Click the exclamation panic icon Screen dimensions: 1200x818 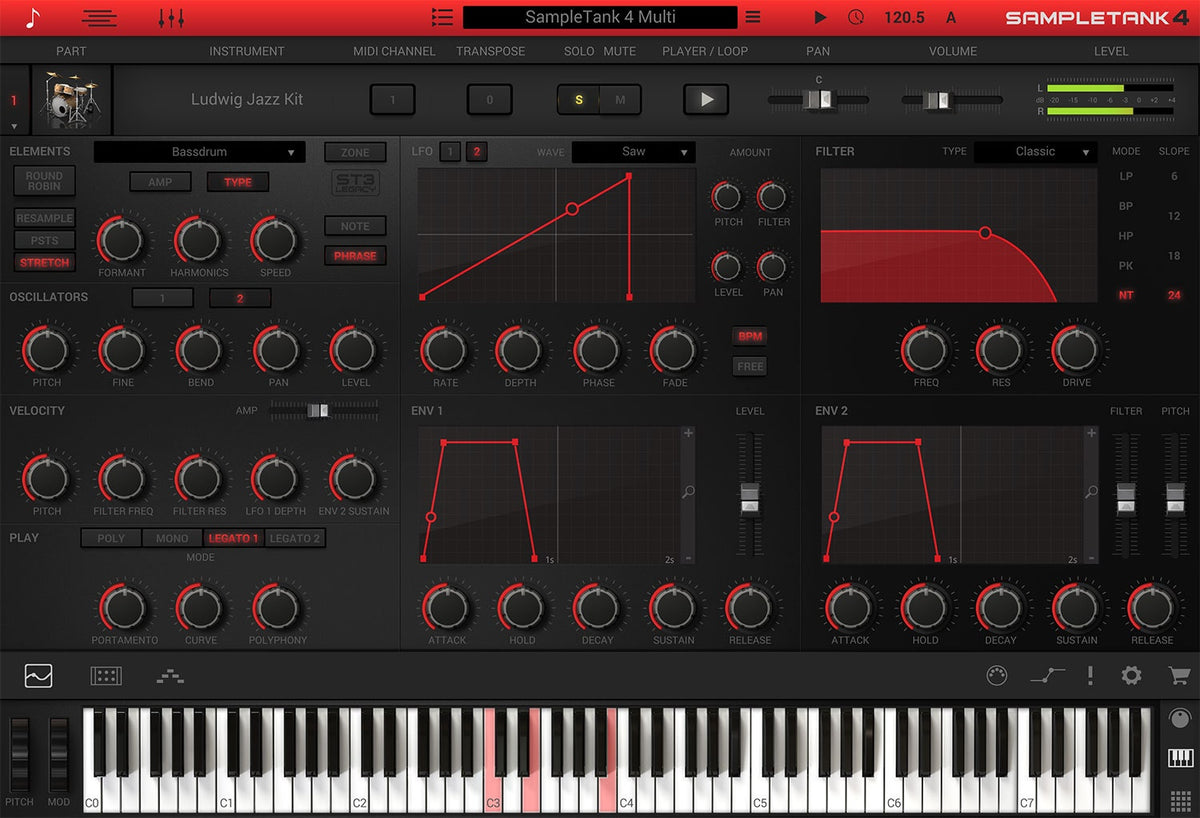[1090, 676]
